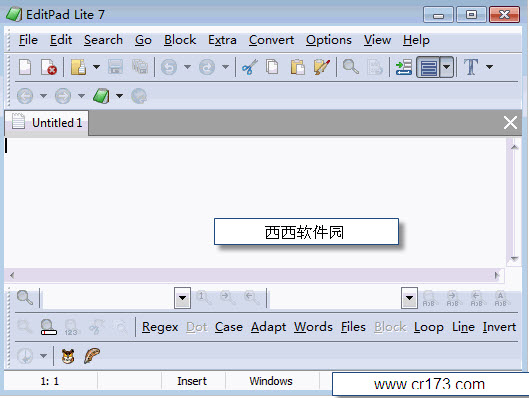The width and height of the screenshot is (529, 398).
Task: Expand the Forward history dropdown arrow
Action: click(81, 96)
